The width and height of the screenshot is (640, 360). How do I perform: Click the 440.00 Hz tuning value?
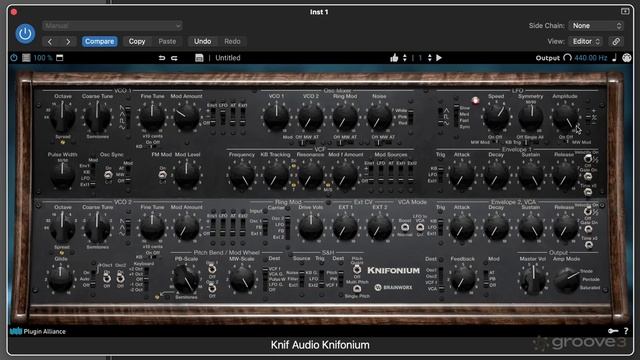point(591,58)
